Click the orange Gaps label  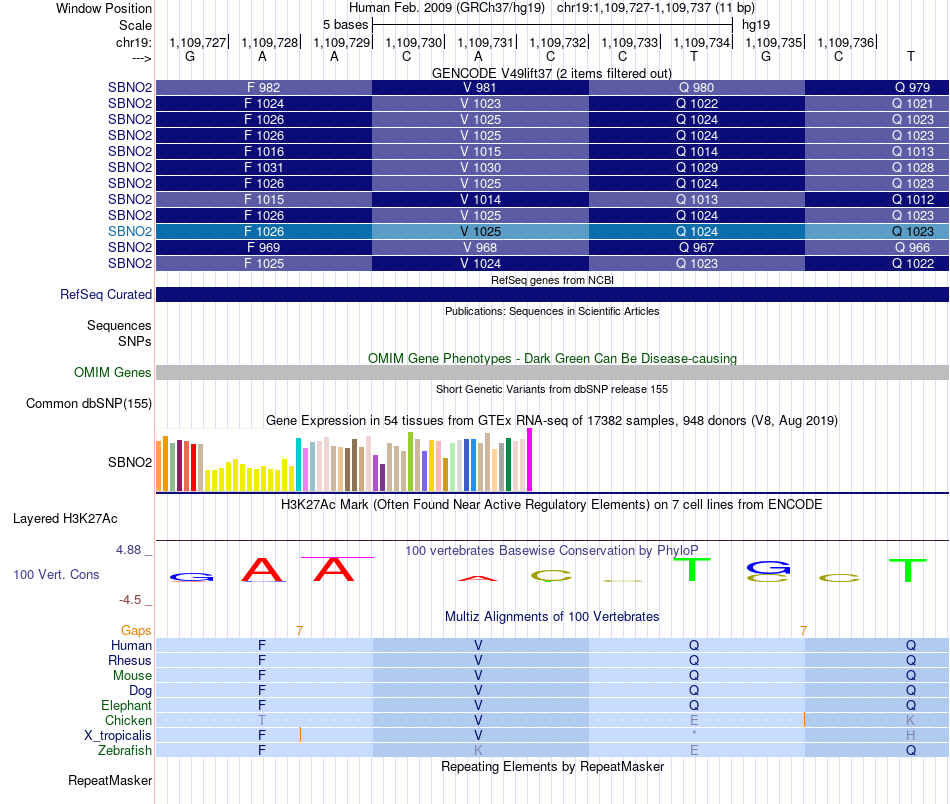[x=136, y=631]
